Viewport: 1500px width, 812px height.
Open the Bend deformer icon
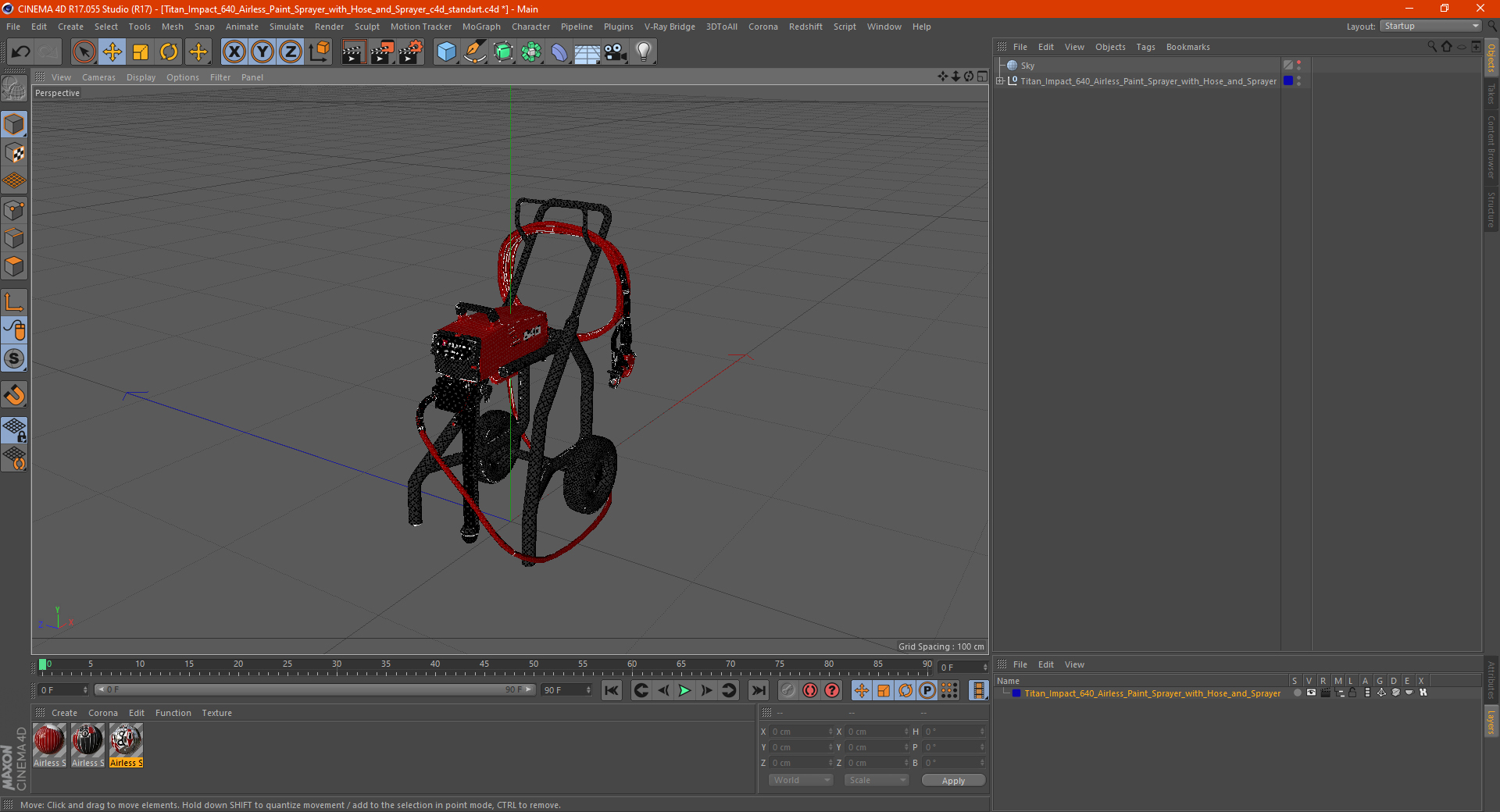(560, 52)
